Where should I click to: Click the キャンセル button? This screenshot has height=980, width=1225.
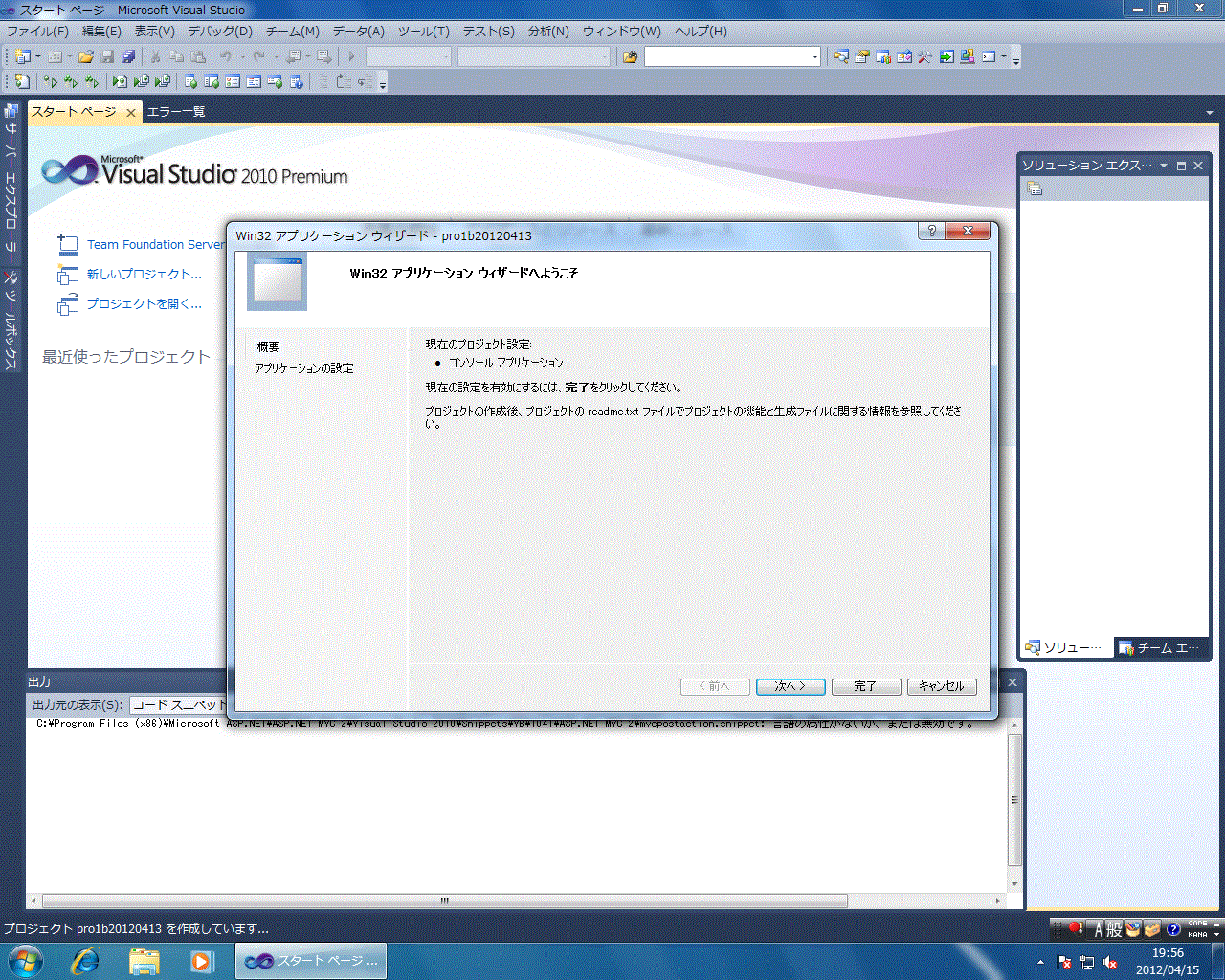pos(942,686)
